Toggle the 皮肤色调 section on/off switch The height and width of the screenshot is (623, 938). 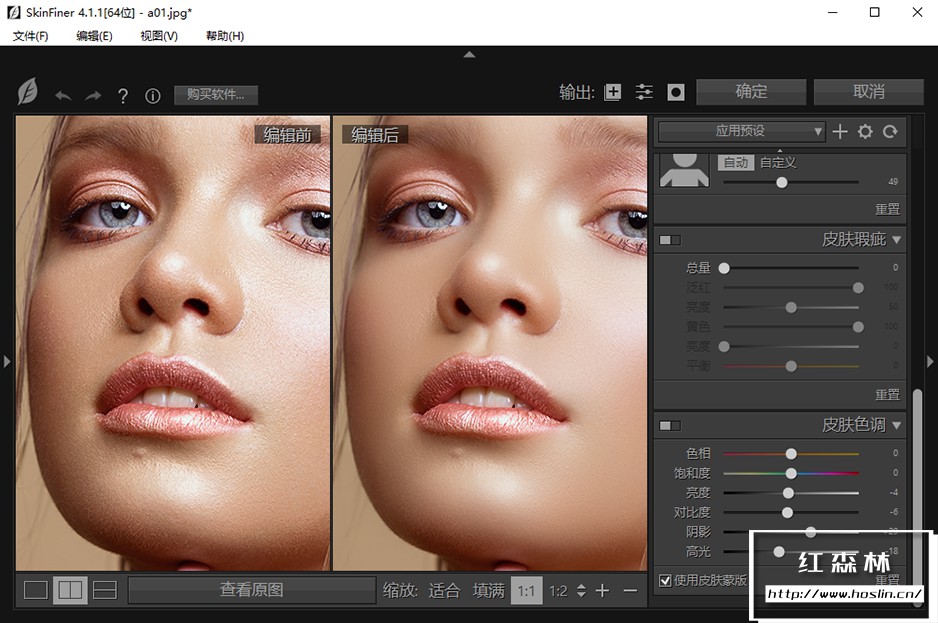[669, 426]
